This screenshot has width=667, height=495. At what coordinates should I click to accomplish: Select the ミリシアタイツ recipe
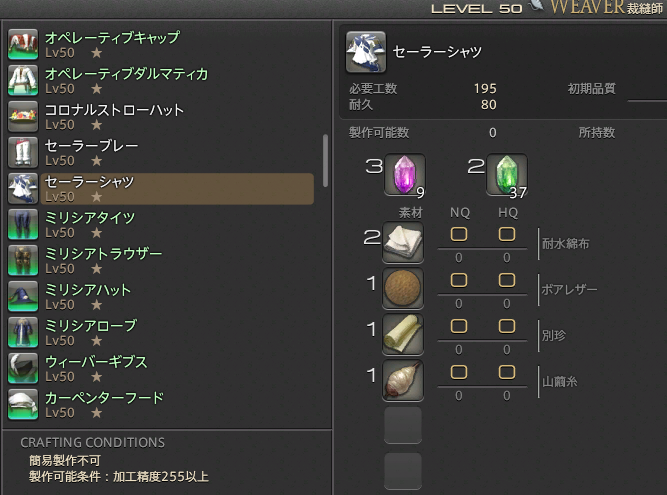pyautogui.click(x=161, y=225)
